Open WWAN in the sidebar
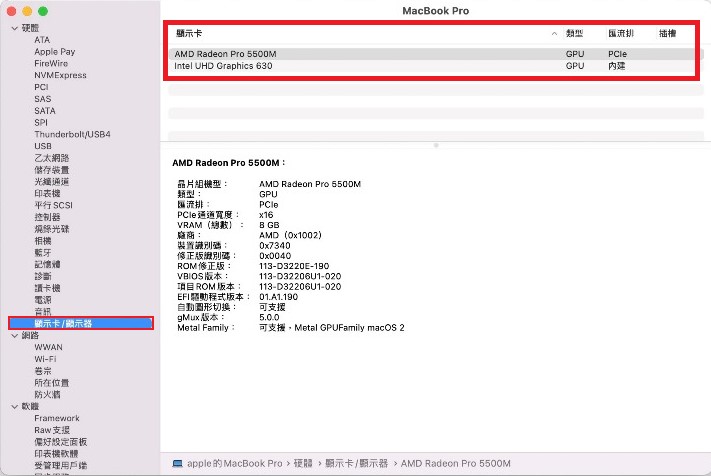 tap(49, 347)
